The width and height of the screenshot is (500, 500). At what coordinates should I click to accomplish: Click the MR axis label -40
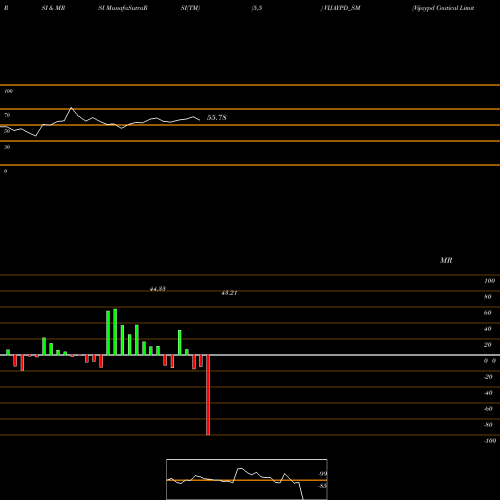click(488, 393)
